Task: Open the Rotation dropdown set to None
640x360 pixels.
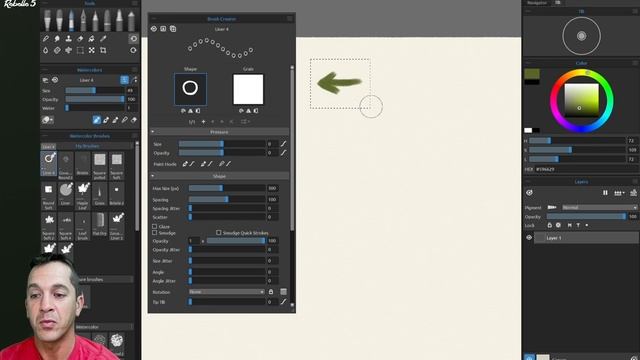Action: pyautogui.click(x=227, y=292)
